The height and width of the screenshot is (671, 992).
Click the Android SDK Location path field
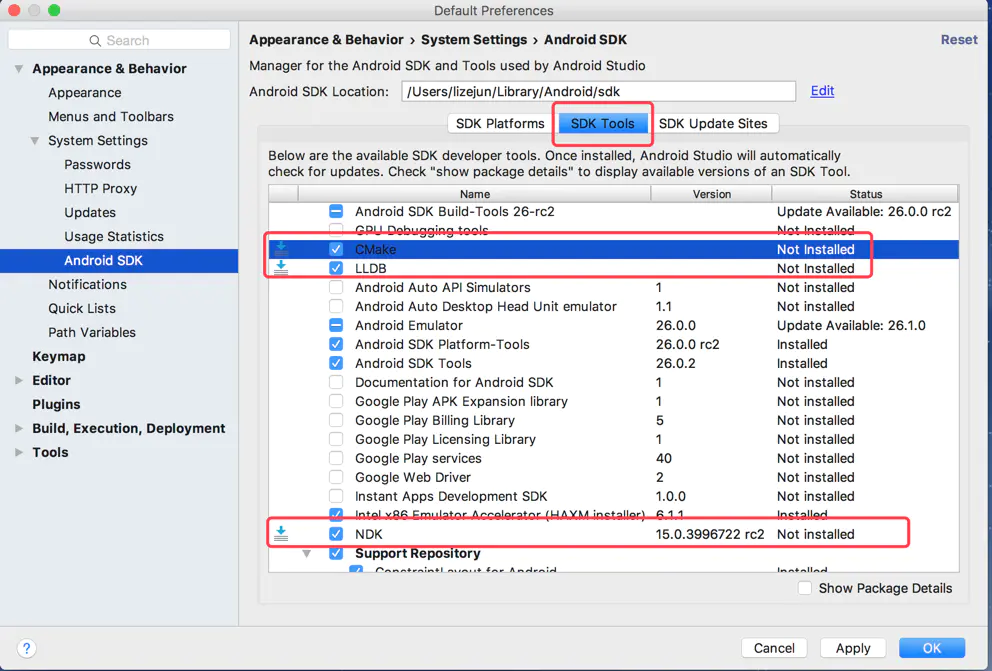(x=598, y=91)
